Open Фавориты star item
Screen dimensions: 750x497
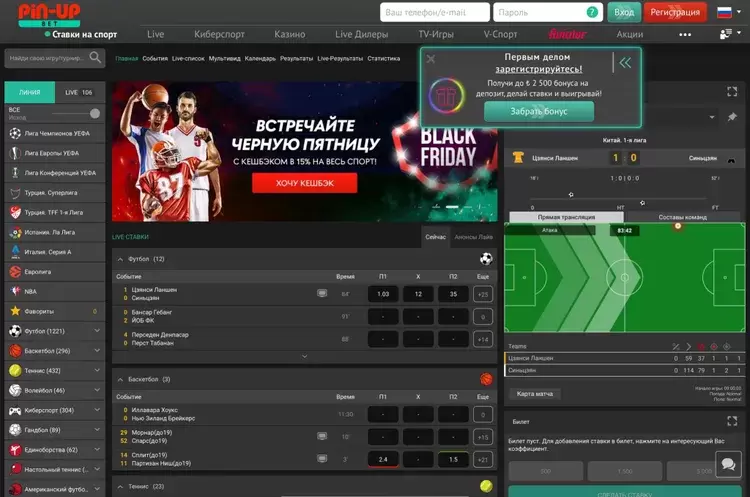click(x=55, y=311)
